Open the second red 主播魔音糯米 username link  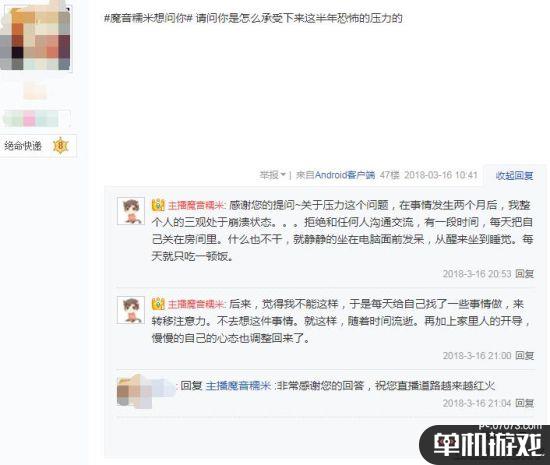[x=196, y=304]
